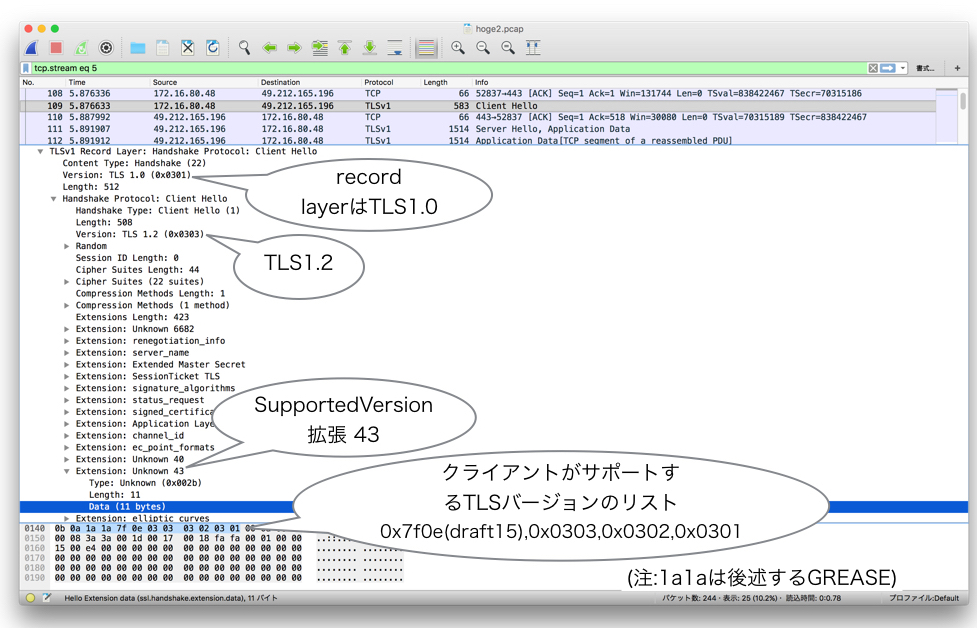Open the go to specified packet tool
The image size is (977, 628).
320,48
